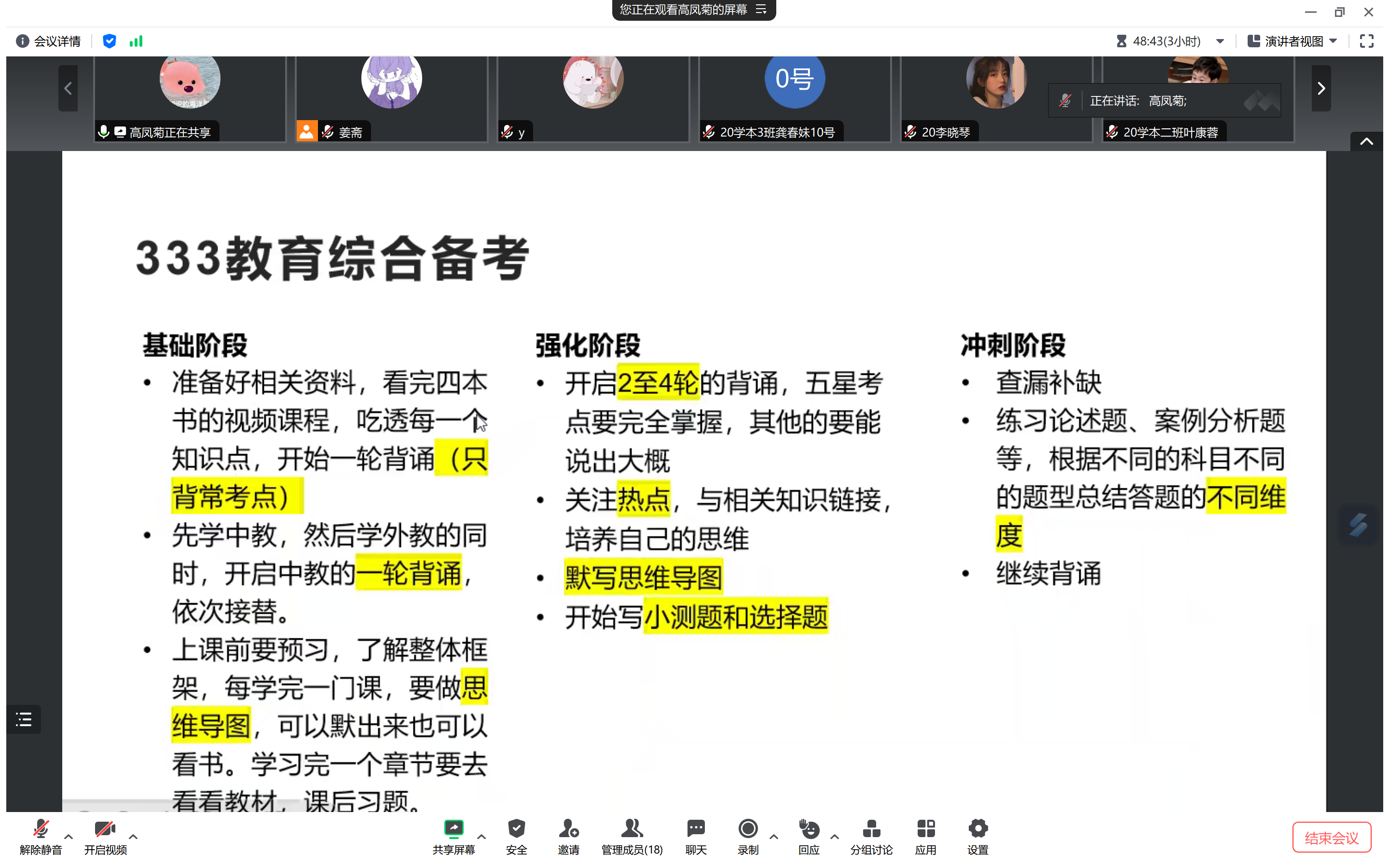1389x868 pixels.
Task: Start recording with 录制 button
Action: (x=748, y=837)
